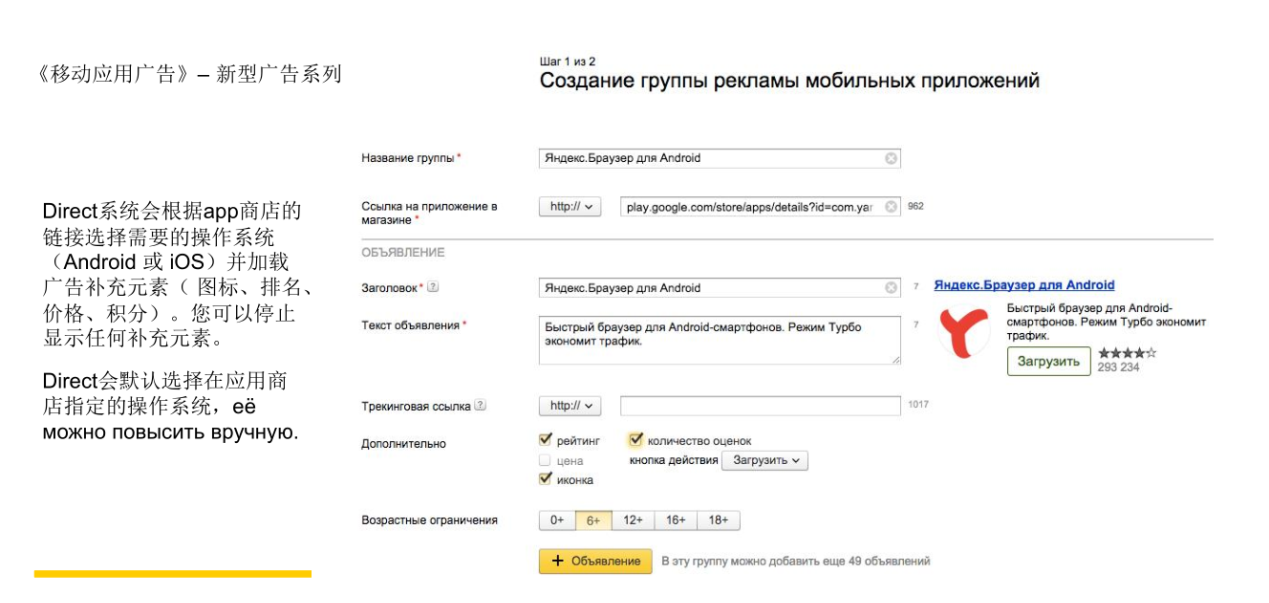
Task: Select the 16+ age restriction
Action: coord(676,521)
